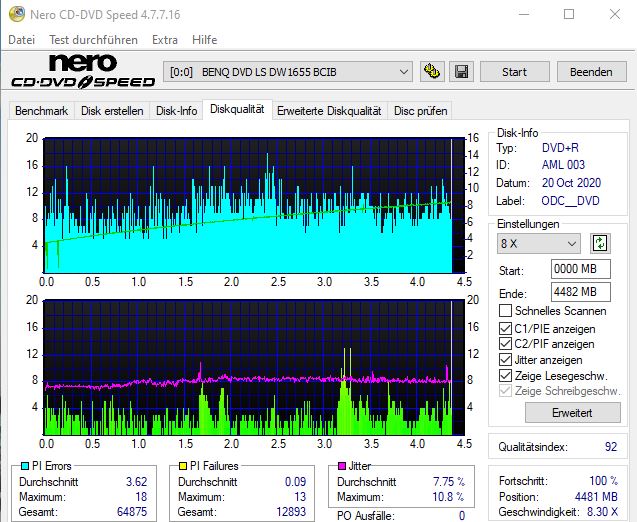The width and height of the screenshot is (637, 522).
Task: Expand the 8 X speed dropdown
Action: coord(540,243)
